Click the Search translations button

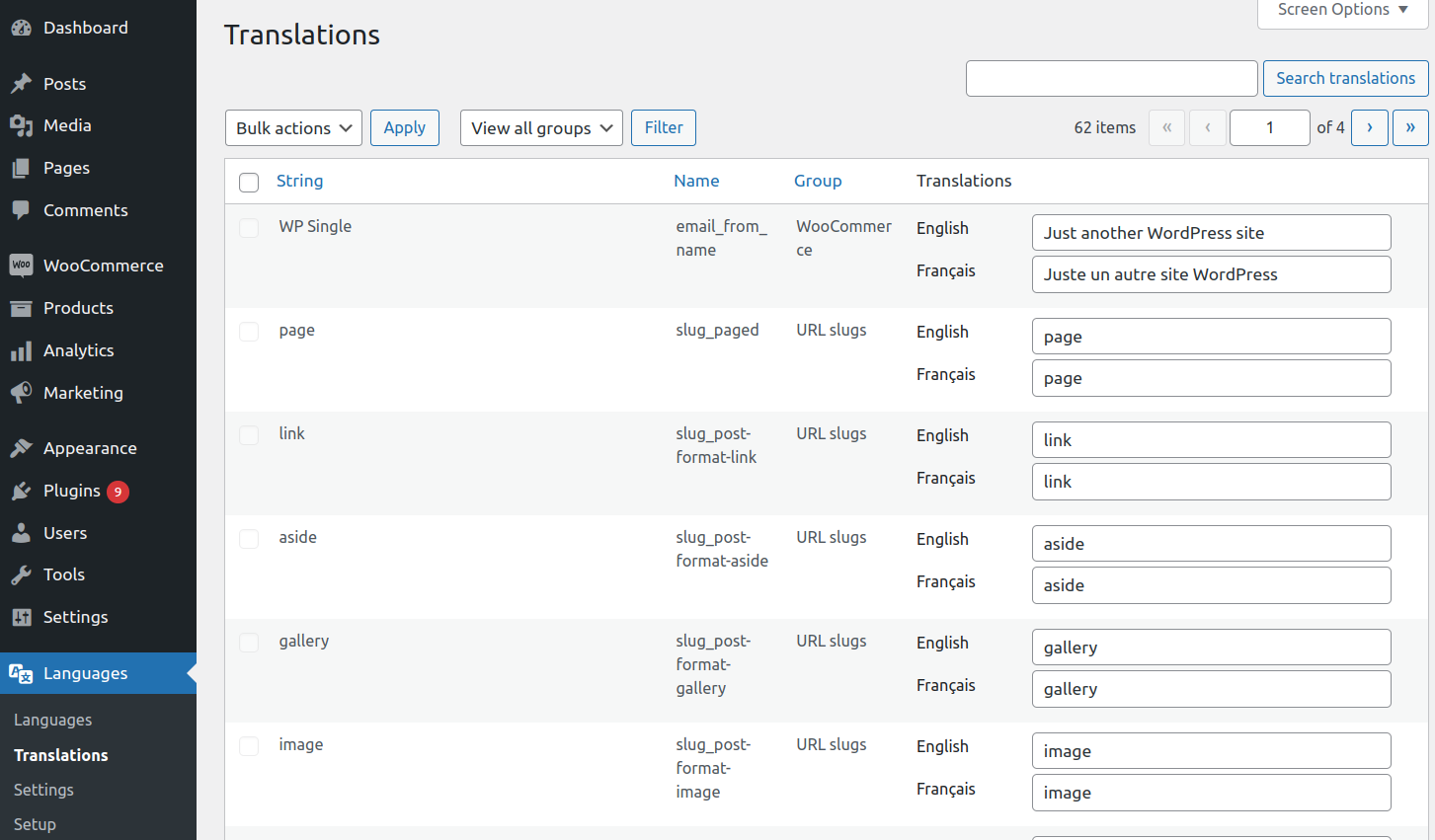pos(1346,78)
